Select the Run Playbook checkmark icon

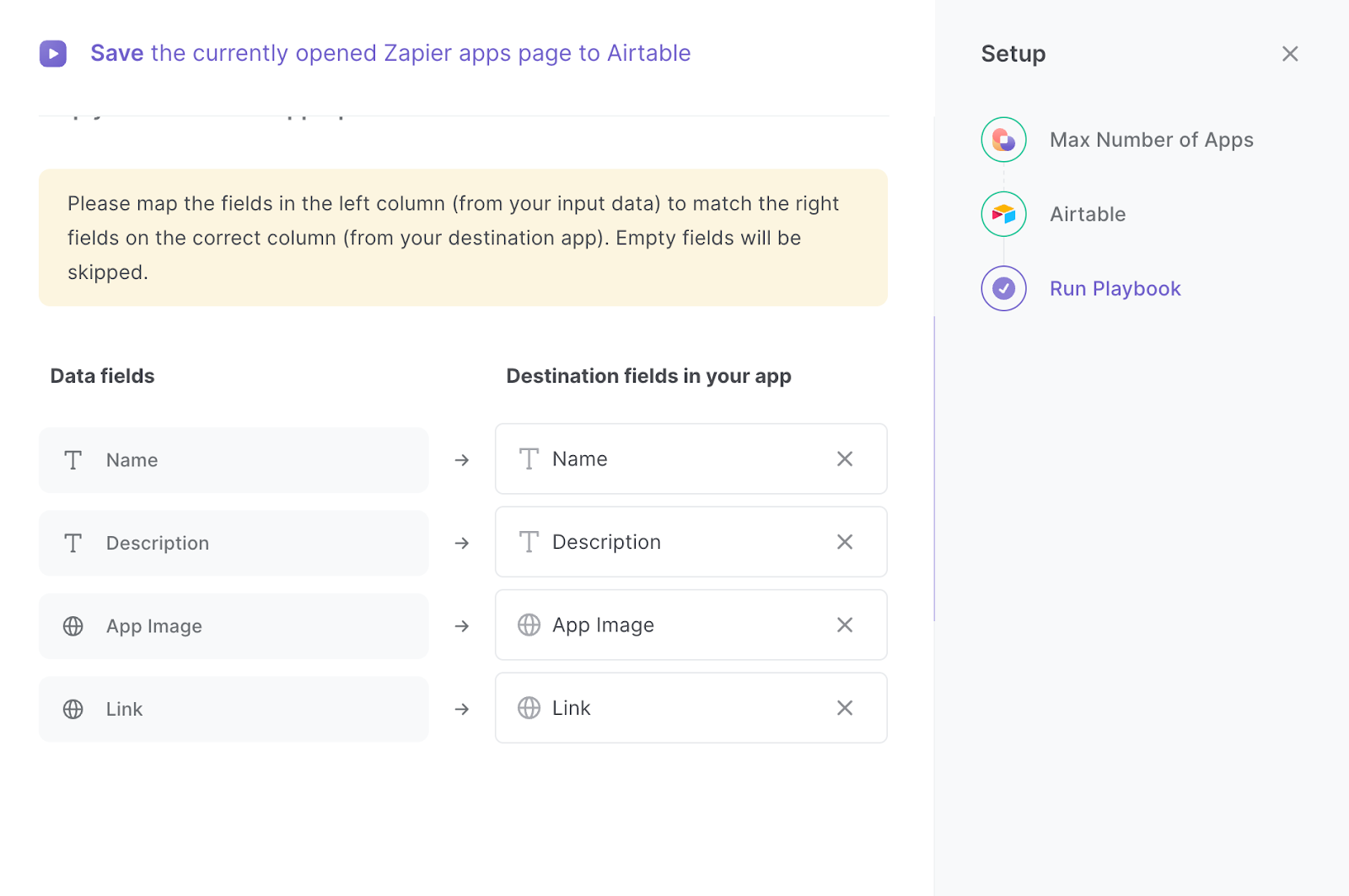(x=1002, y=288)
